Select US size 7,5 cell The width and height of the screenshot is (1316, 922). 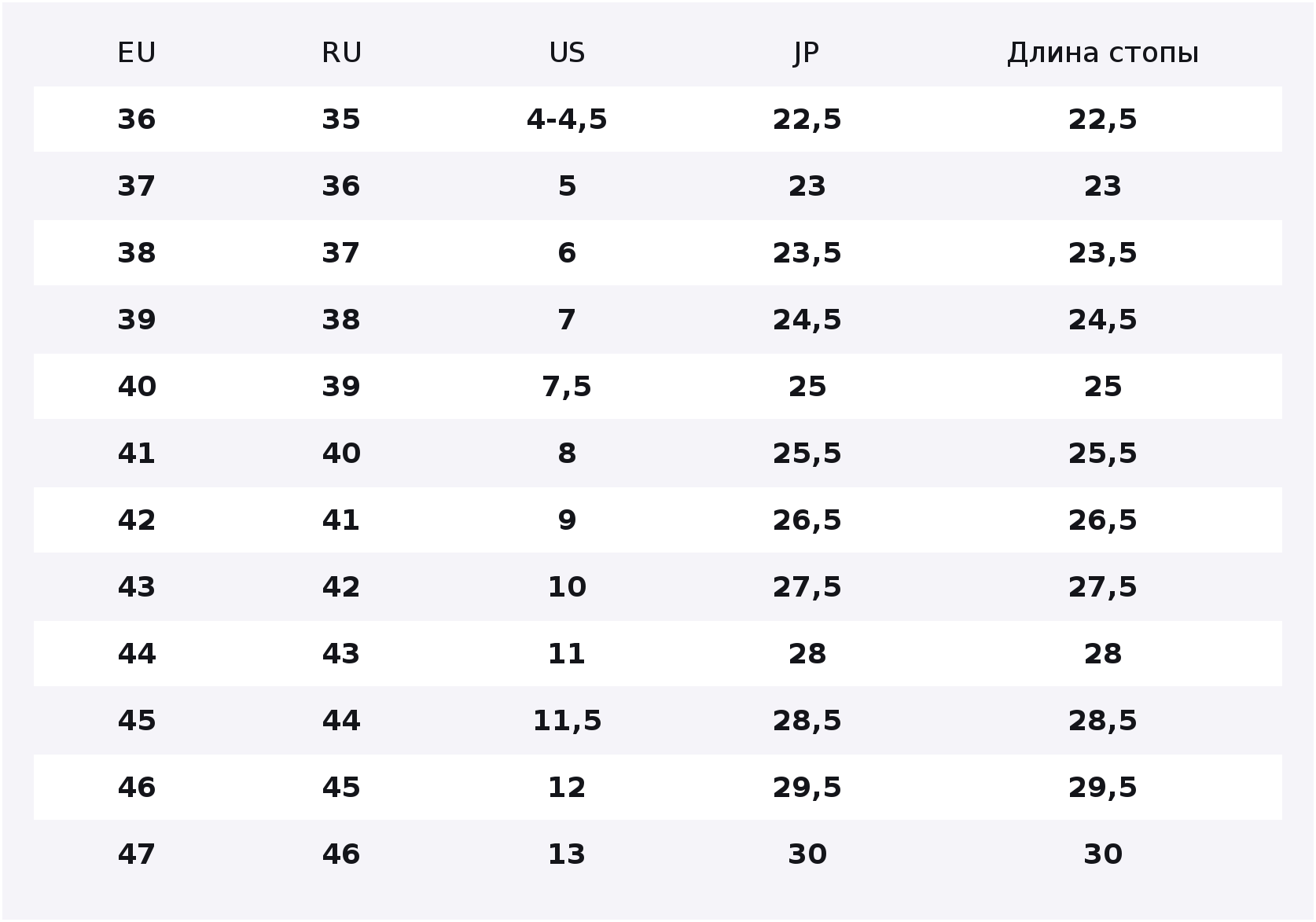pyautogui.click(x=566, y=387)
